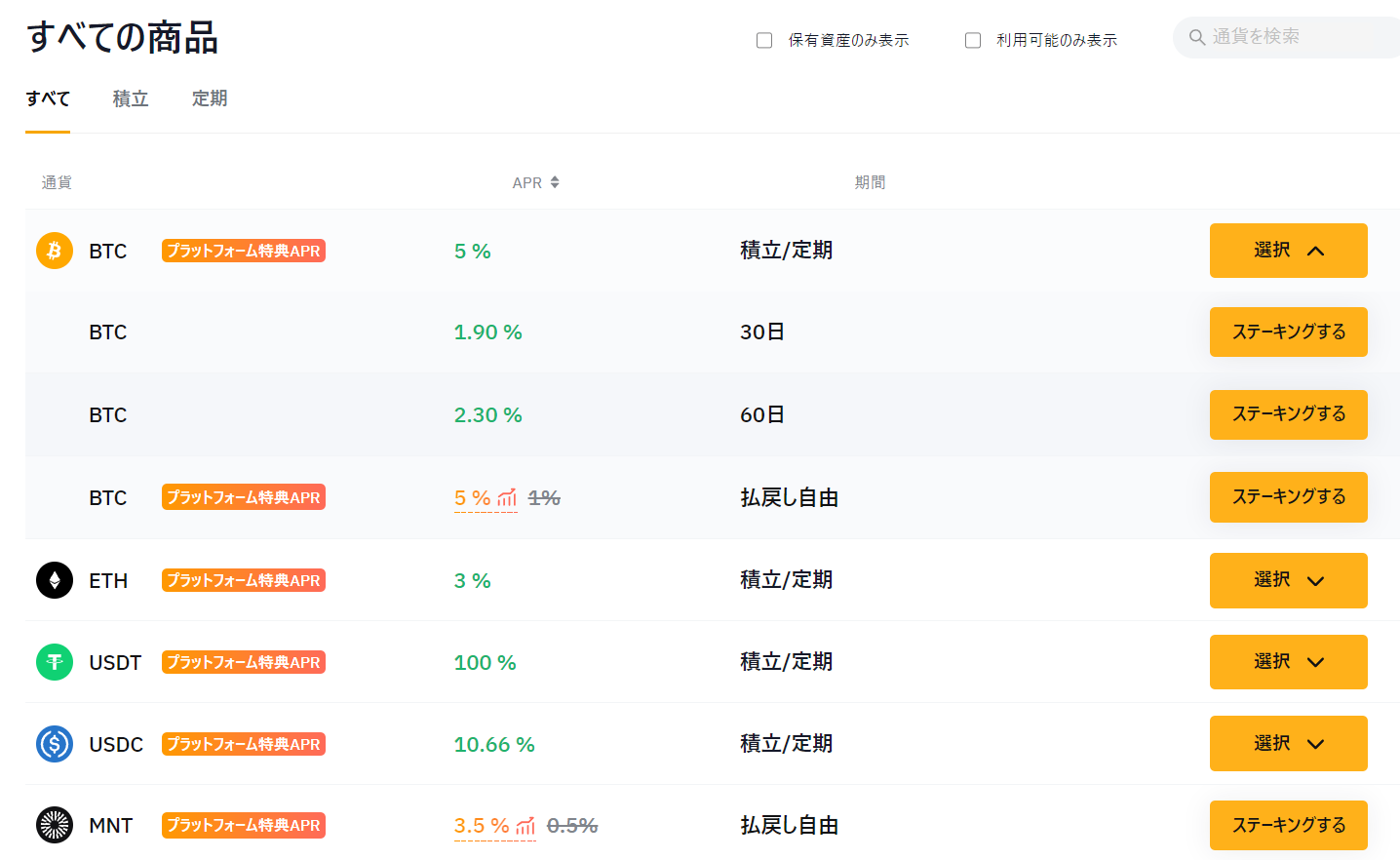1400x860 pixels.
Task: Click プラットフォーム特典APR badge on BTC flexible row
Action: point(244,497)
